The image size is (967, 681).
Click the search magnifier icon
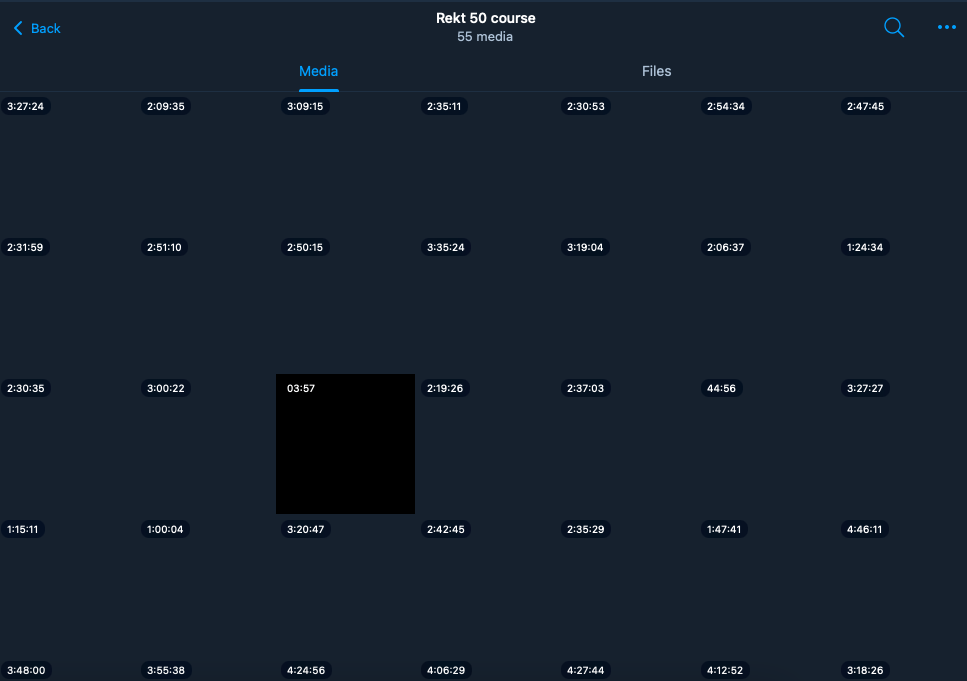coord(894,28)
